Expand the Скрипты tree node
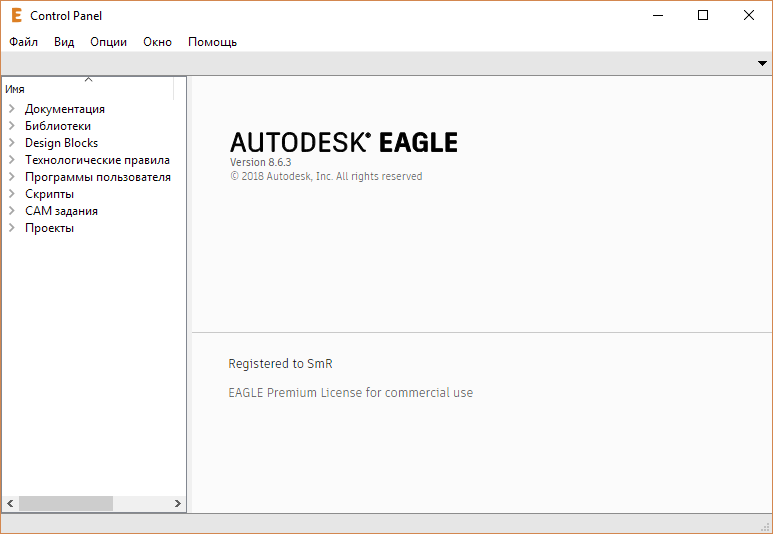 [12, 194]
